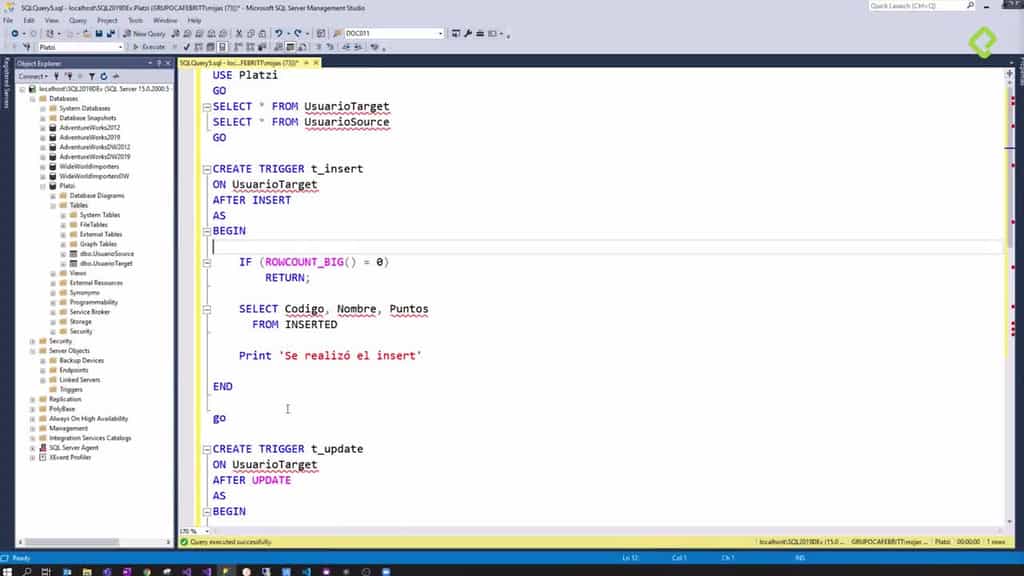
Task: Click the Execute button
Action: pyautogui.click(x=149, y=47)
